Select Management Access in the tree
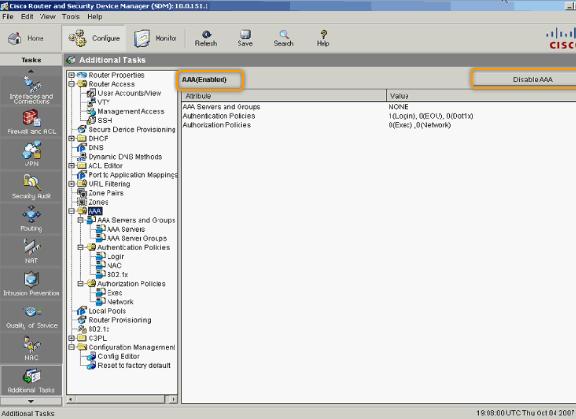The image size is (576, 419). point(131,111)
